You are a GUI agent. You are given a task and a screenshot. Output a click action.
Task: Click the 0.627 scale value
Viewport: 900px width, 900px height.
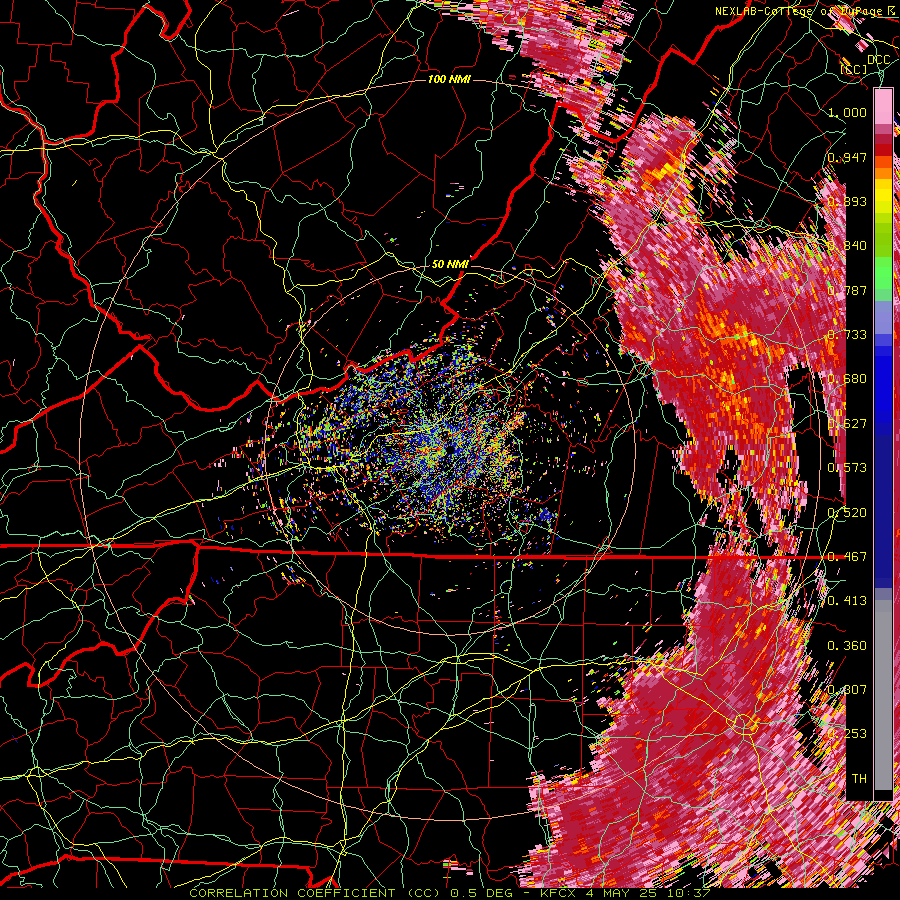847,424
